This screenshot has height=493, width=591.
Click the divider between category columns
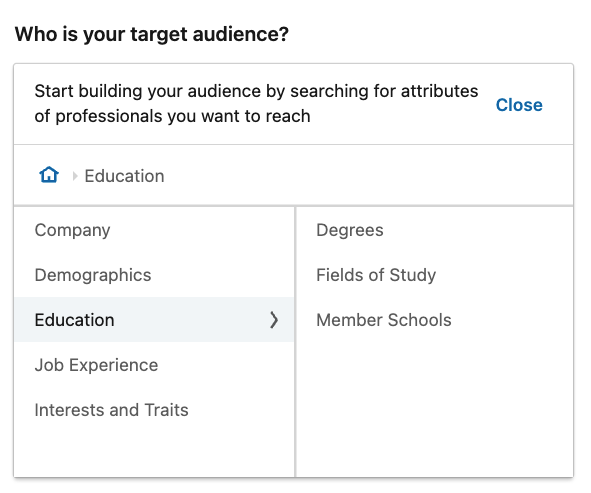tap(295, 341)
